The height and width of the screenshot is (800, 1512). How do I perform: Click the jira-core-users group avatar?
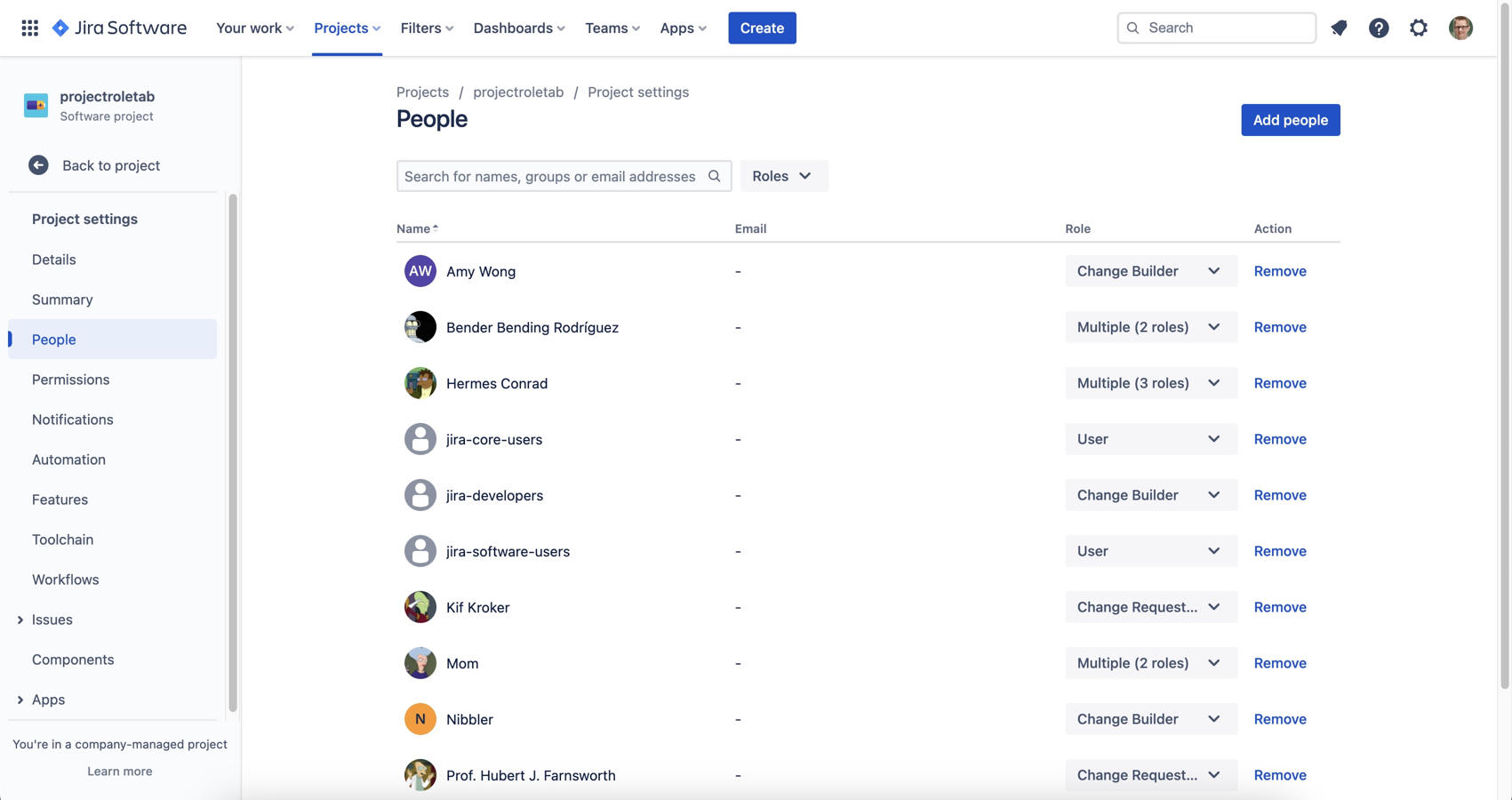point(420,439)
